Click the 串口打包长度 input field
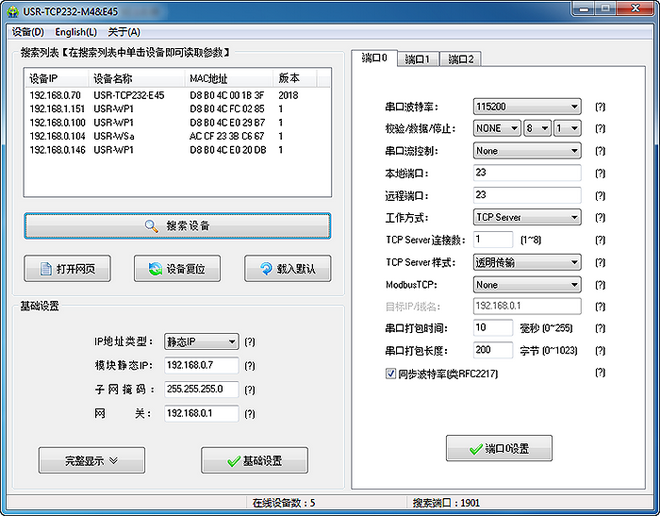Image resolution: width=660 pixels, height=516 pixels. click(x=493, y=350)
